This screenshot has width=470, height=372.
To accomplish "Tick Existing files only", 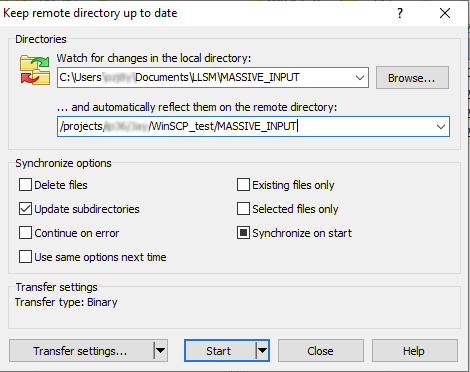I will [243, 185].
